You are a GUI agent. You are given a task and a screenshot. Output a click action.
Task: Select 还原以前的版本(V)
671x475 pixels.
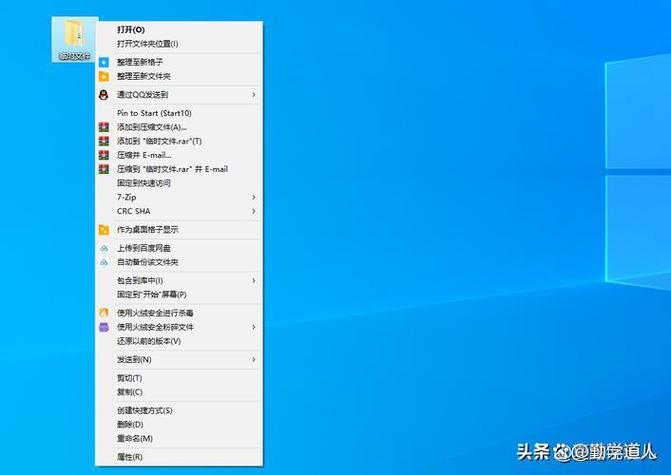tap(179, 341)
